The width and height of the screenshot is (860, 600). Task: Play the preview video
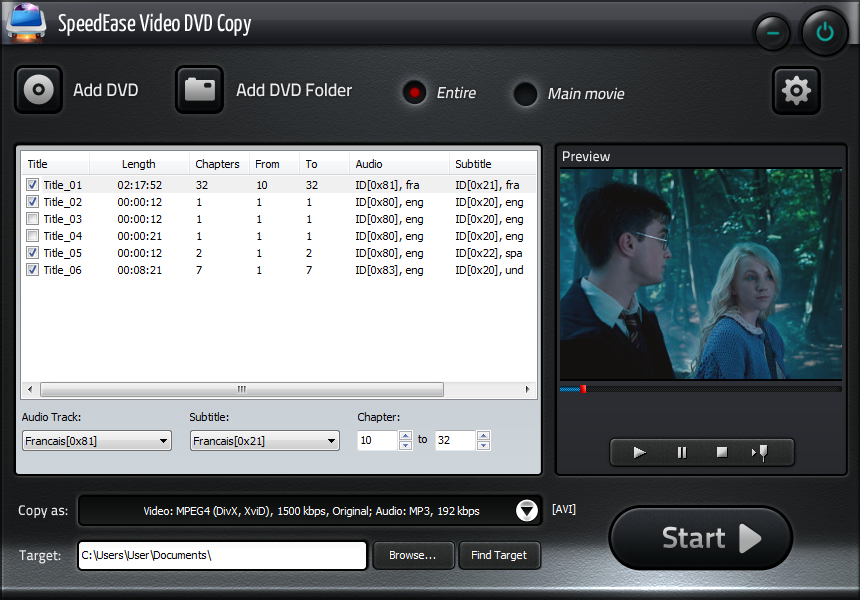click(639, 452)
